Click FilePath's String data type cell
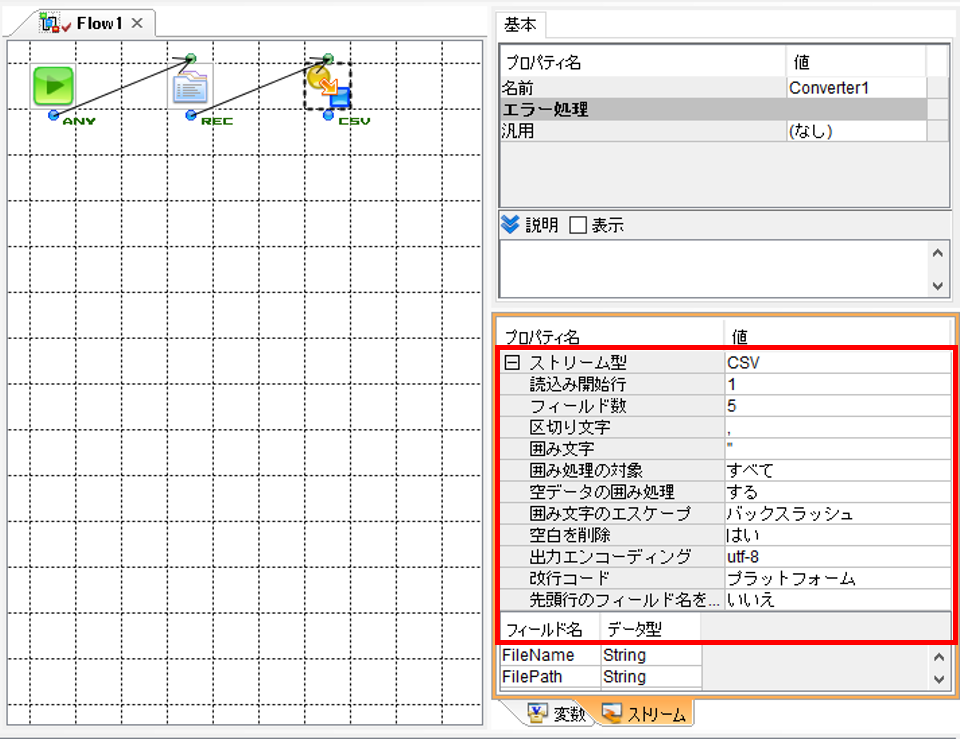 pos(651,677)
